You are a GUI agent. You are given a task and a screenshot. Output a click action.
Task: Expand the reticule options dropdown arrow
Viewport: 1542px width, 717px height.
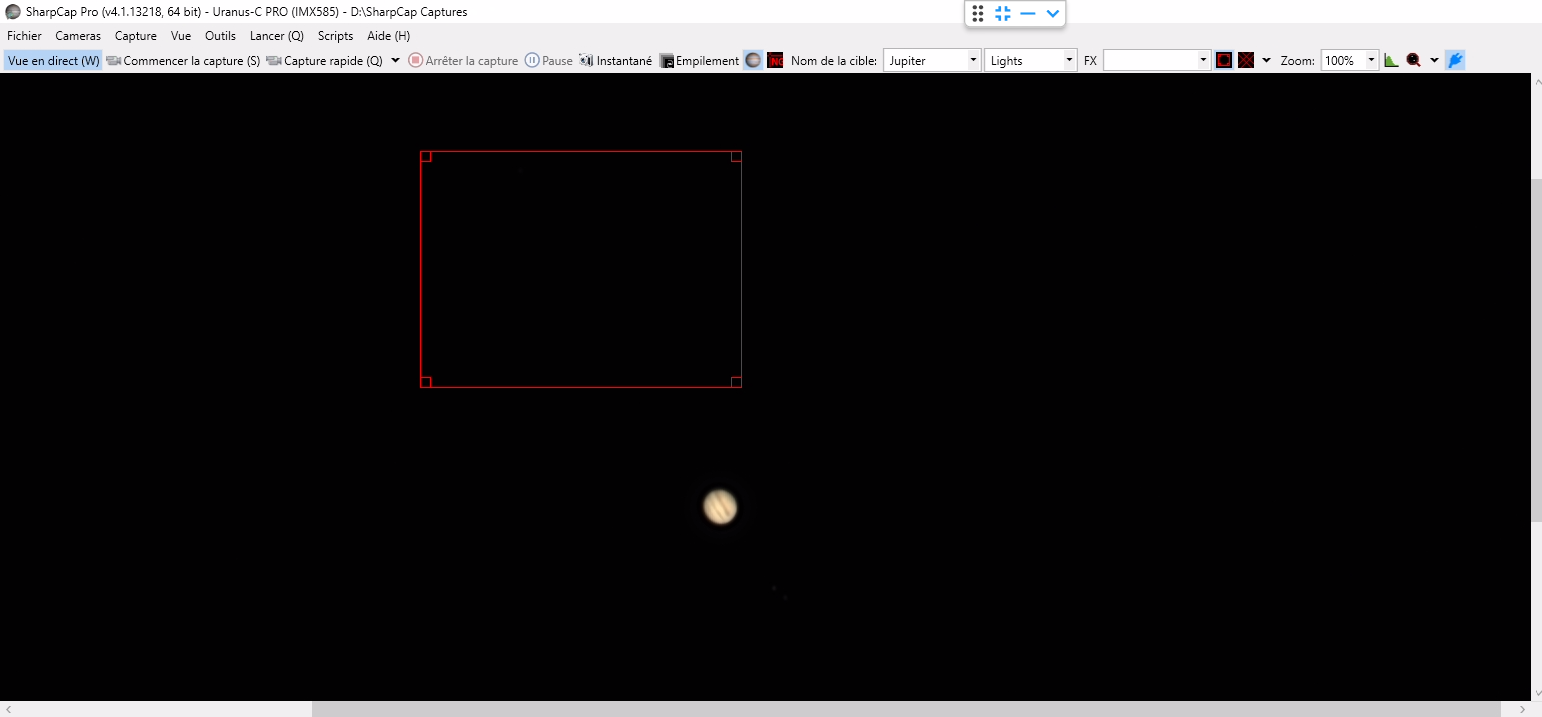point(1266,60)
